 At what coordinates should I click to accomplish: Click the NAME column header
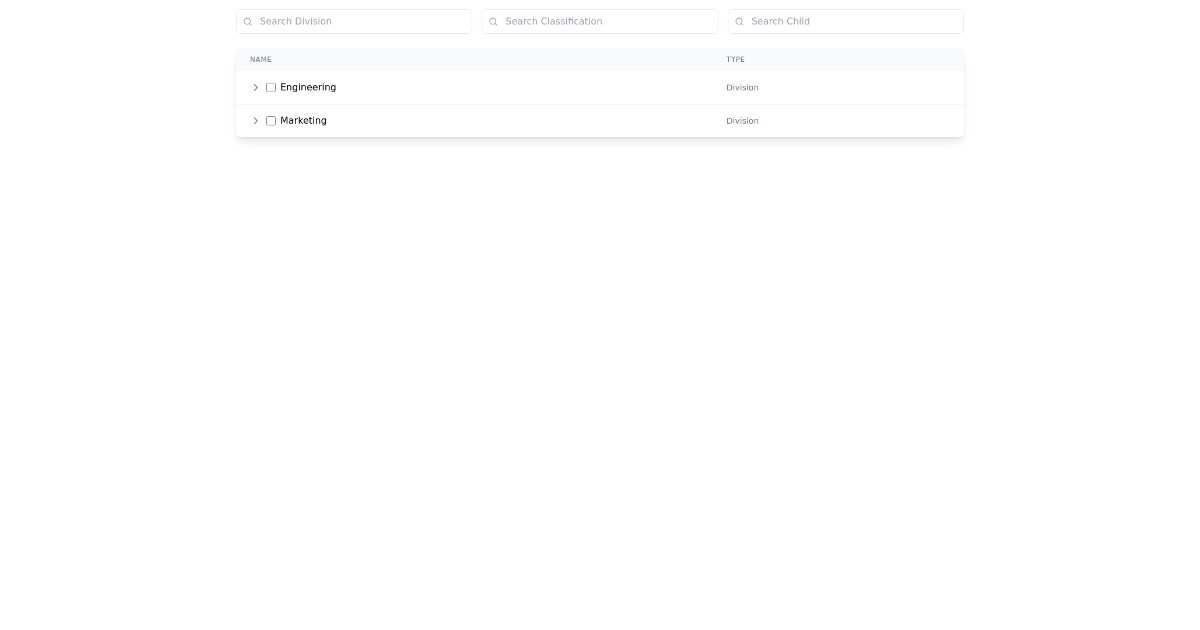coord(261,59)
